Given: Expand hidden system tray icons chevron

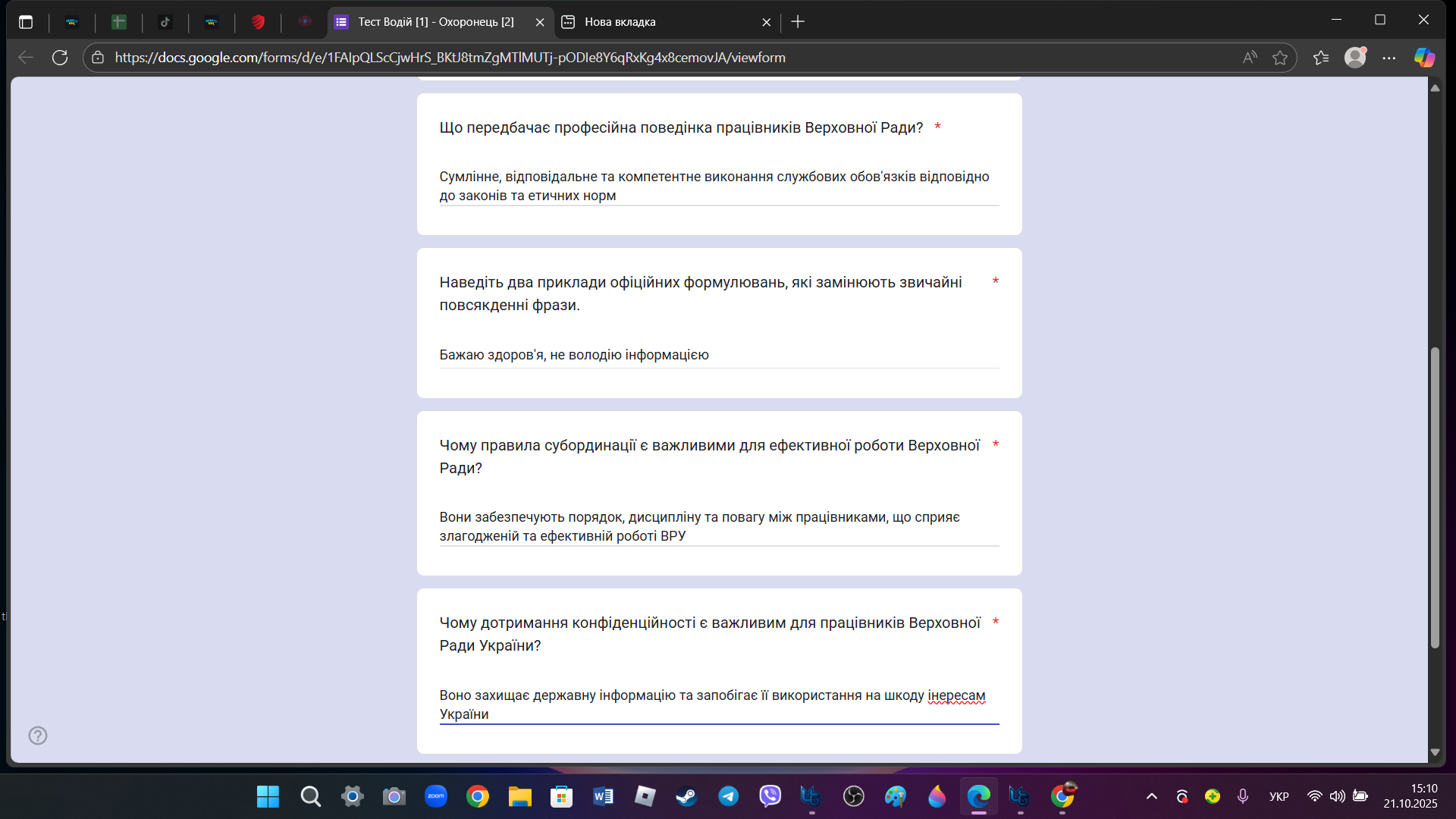Looking at the screenshot, I should pos(1151,796).
